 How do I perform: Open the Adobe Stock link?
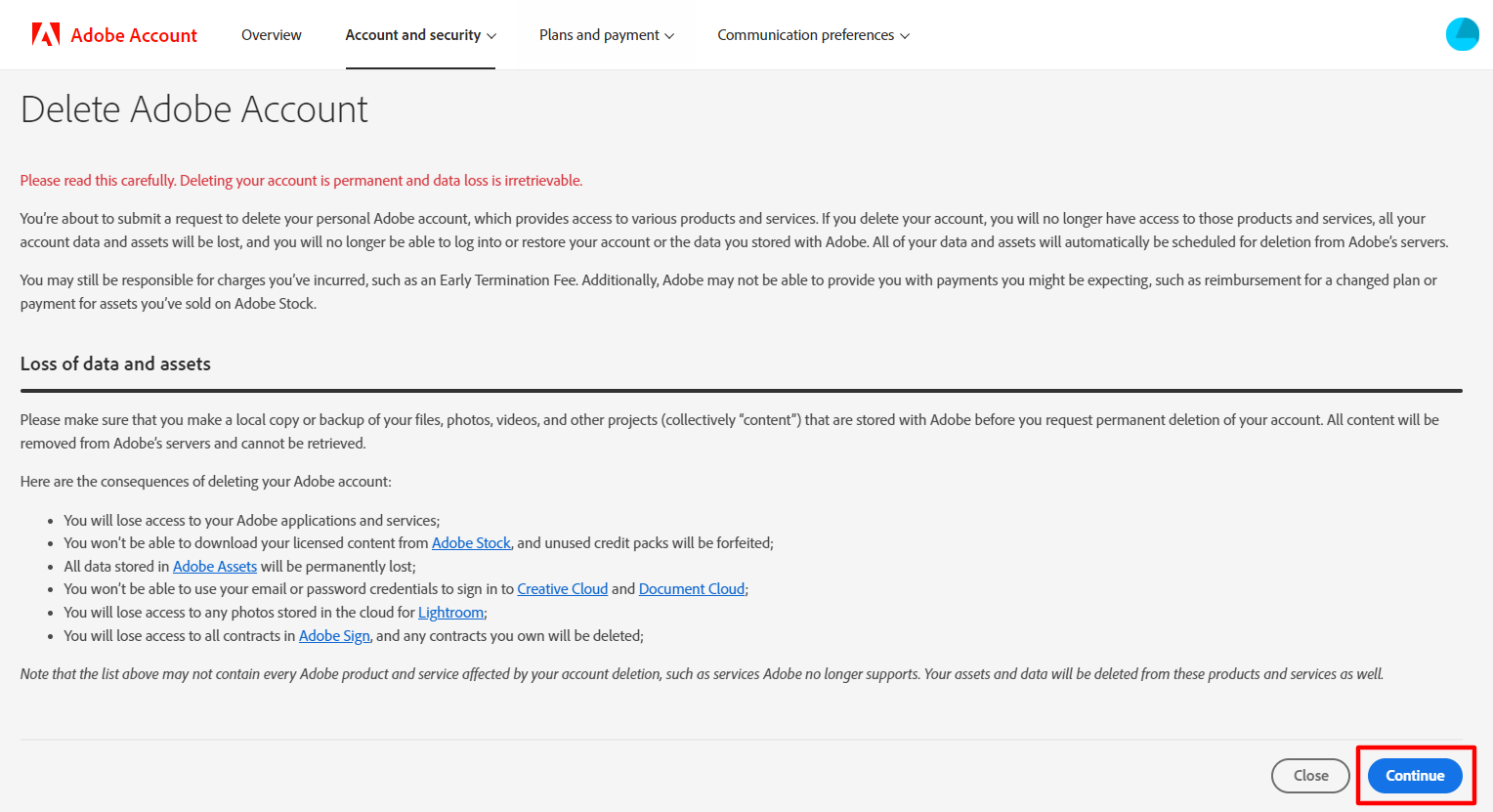(x=471, y=543)
